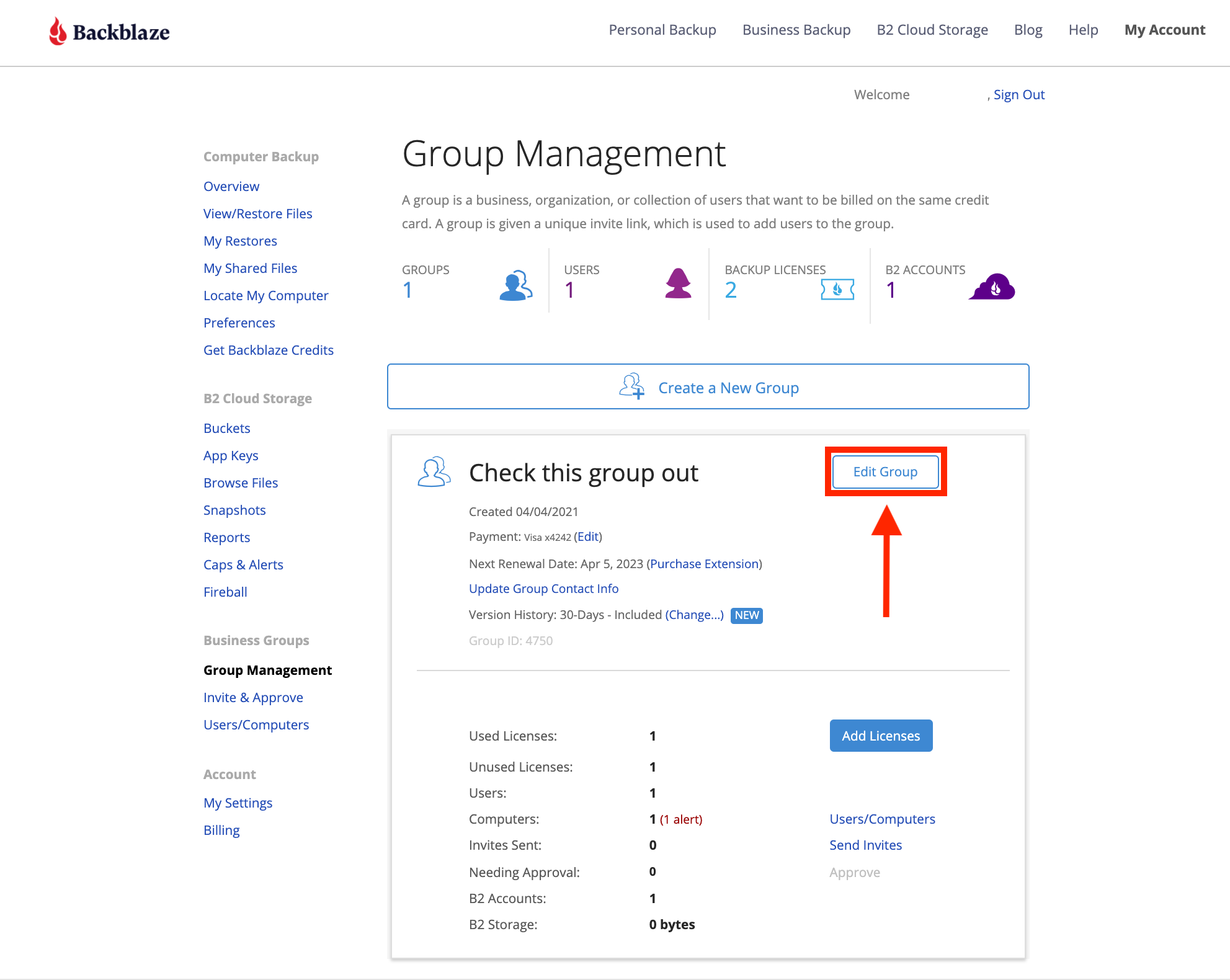
Task: Open Invite & Approve
Action: click(x=253, y=697)
